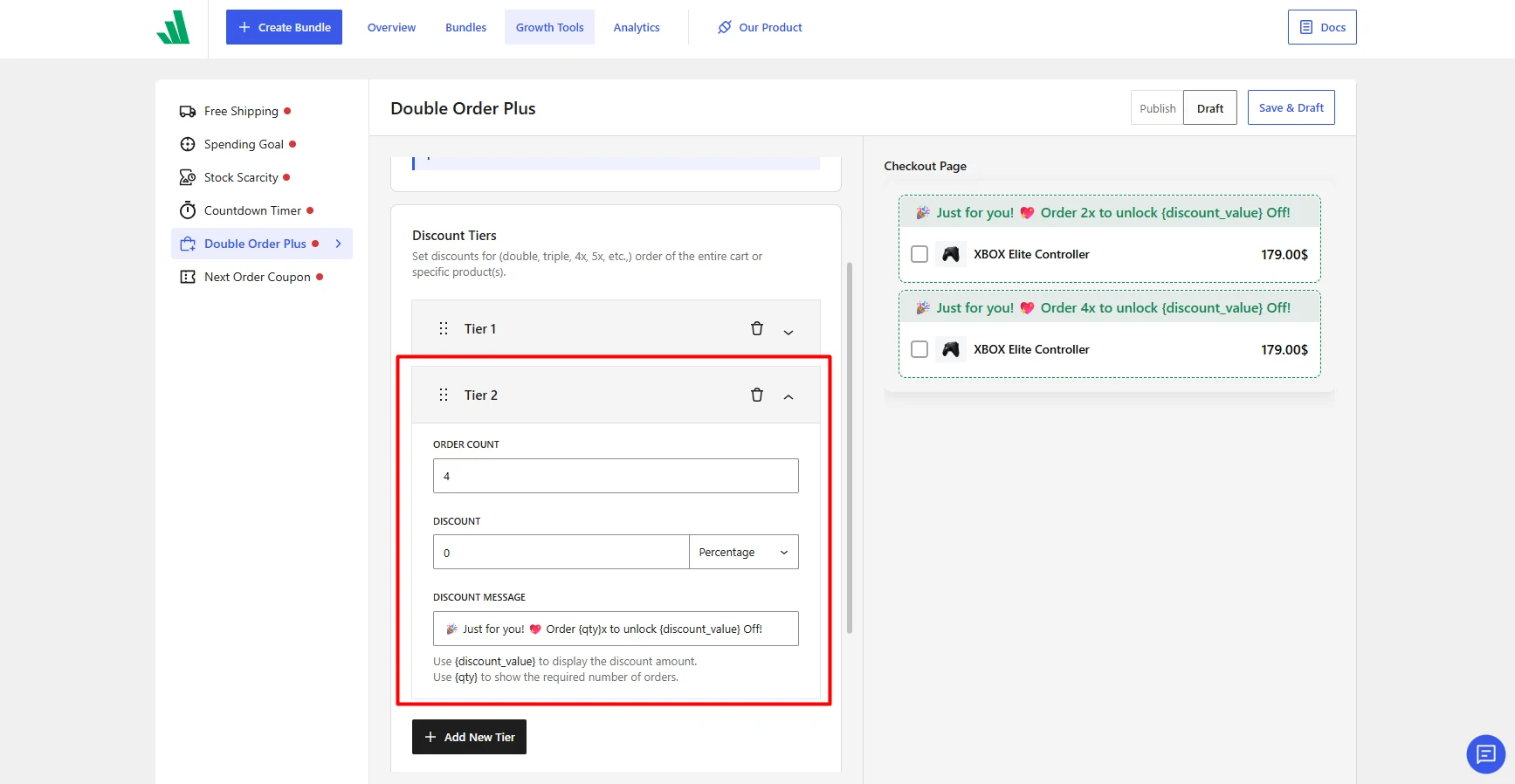Open the Percentage discount type dropdown
Image resolution: width=1515 pixels, height=784 pixels.
tap(744, 553)
